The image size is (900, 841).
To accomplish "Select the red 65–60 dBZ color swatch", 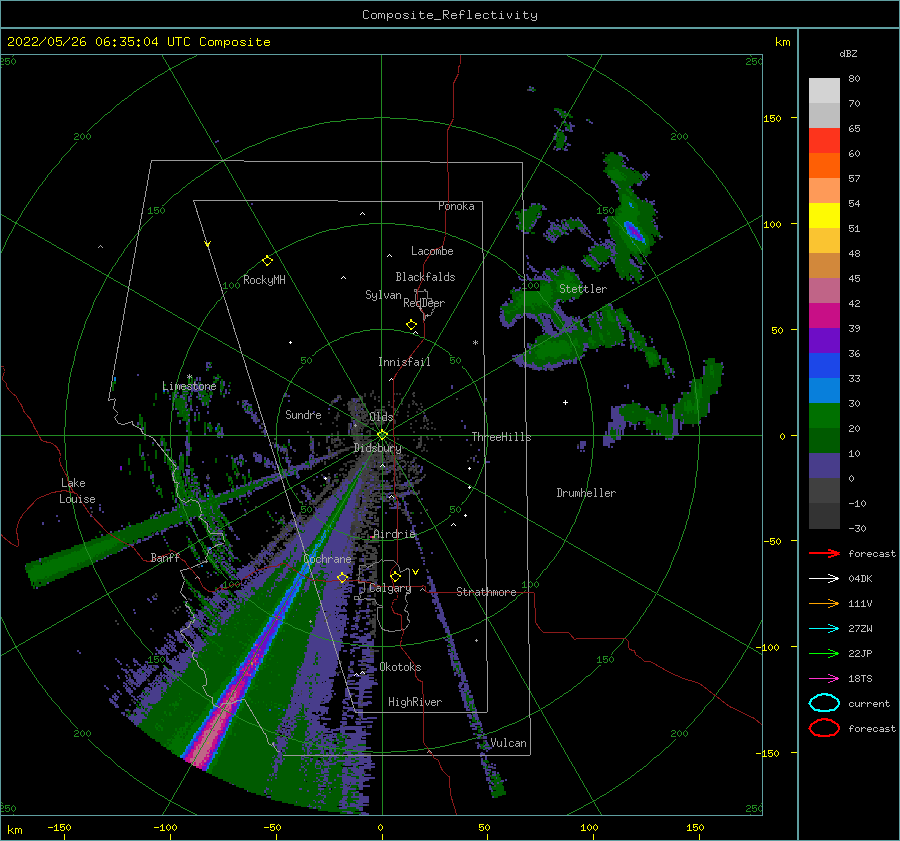I will [x=824, y=141].
